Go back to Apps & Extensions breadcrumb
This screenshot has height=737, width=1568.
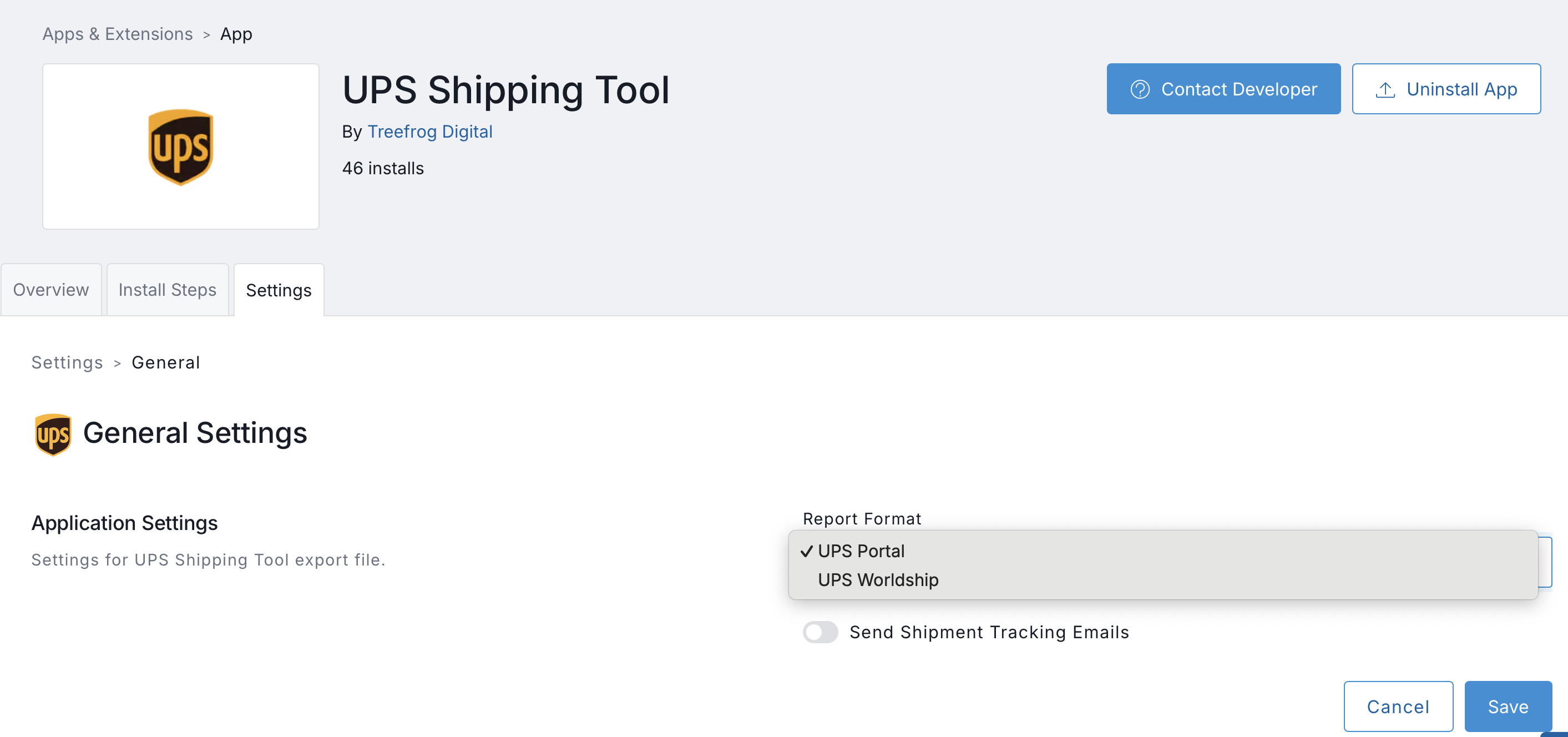(x=118, y=34)
